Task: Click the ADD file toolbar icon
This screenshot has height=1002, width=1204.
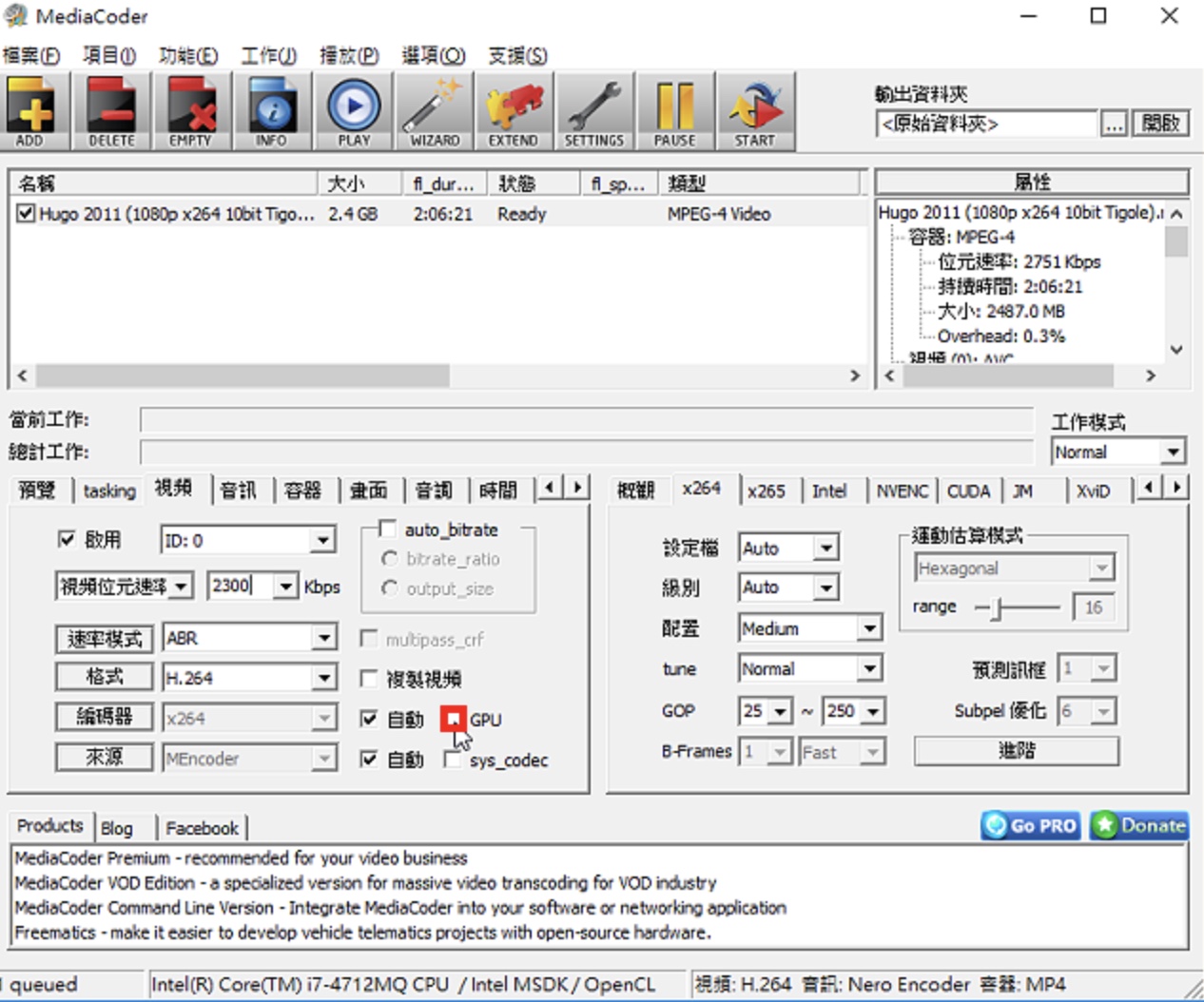Action: 30,112
